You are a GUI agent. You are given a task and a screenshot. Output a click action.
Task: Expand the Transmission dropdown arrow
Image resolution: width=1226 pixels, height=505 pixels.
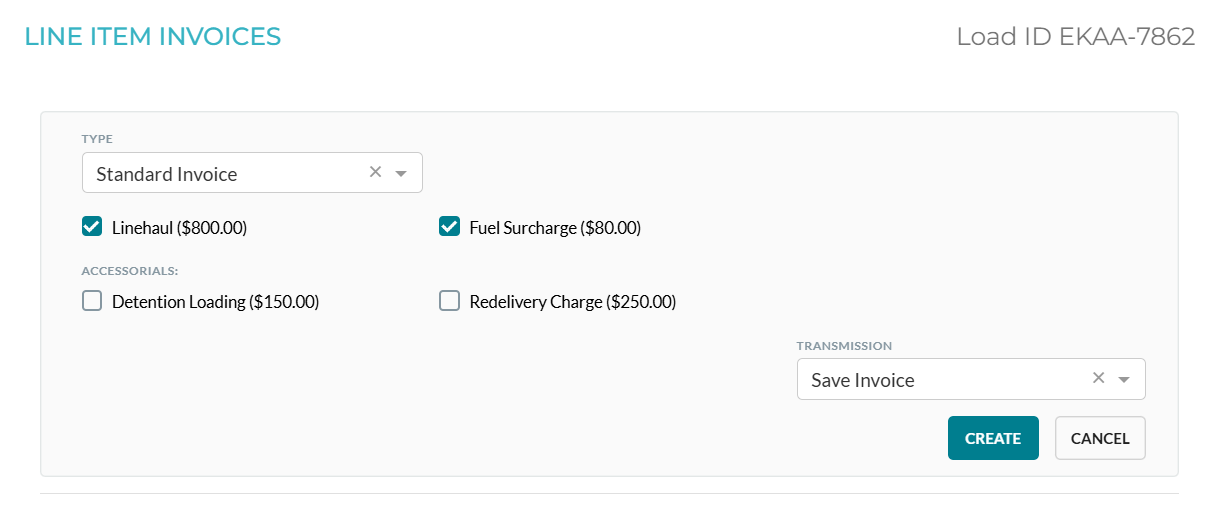pos(1124,380)
